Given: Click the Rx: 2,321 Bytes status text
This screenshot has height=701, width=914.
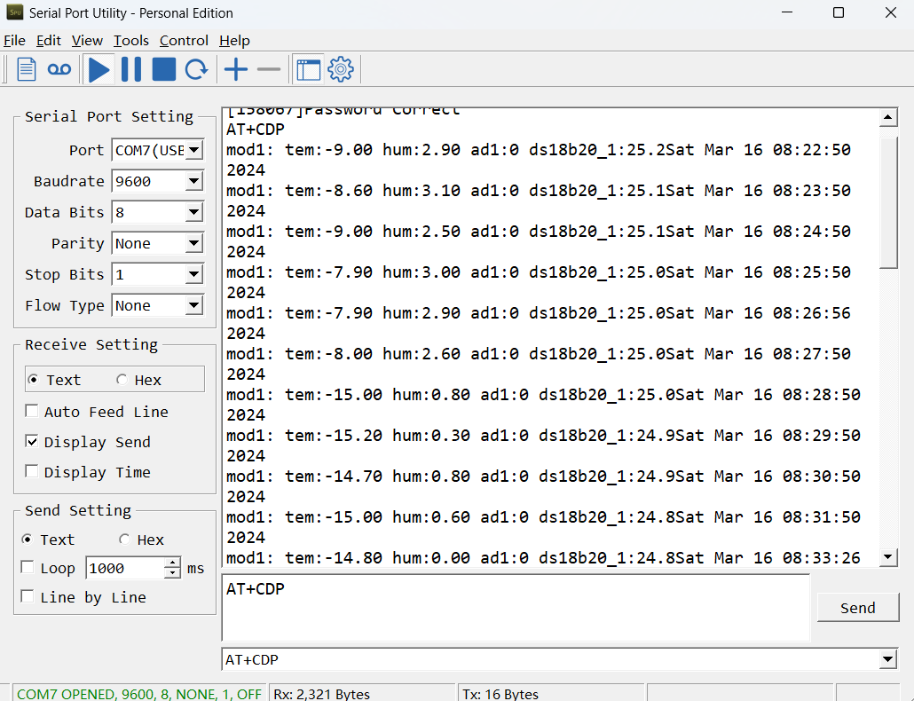Looking at the screenshot, I should [321, 693].
